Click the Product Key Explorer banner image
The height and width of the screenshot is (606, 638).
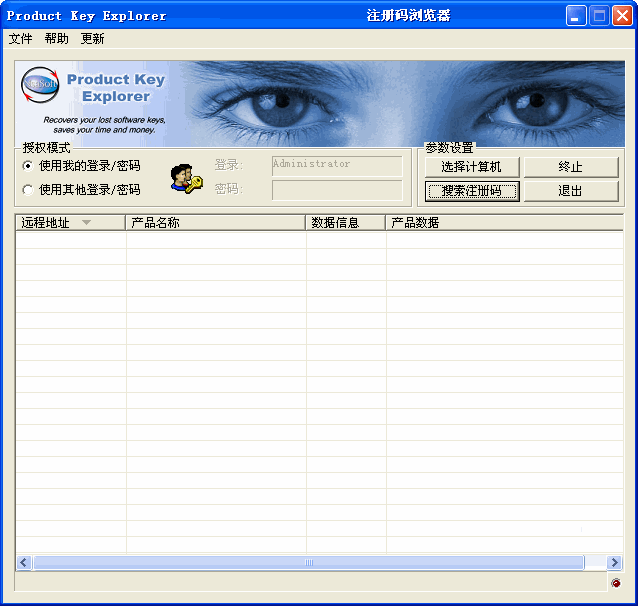[x=319, y=104]
